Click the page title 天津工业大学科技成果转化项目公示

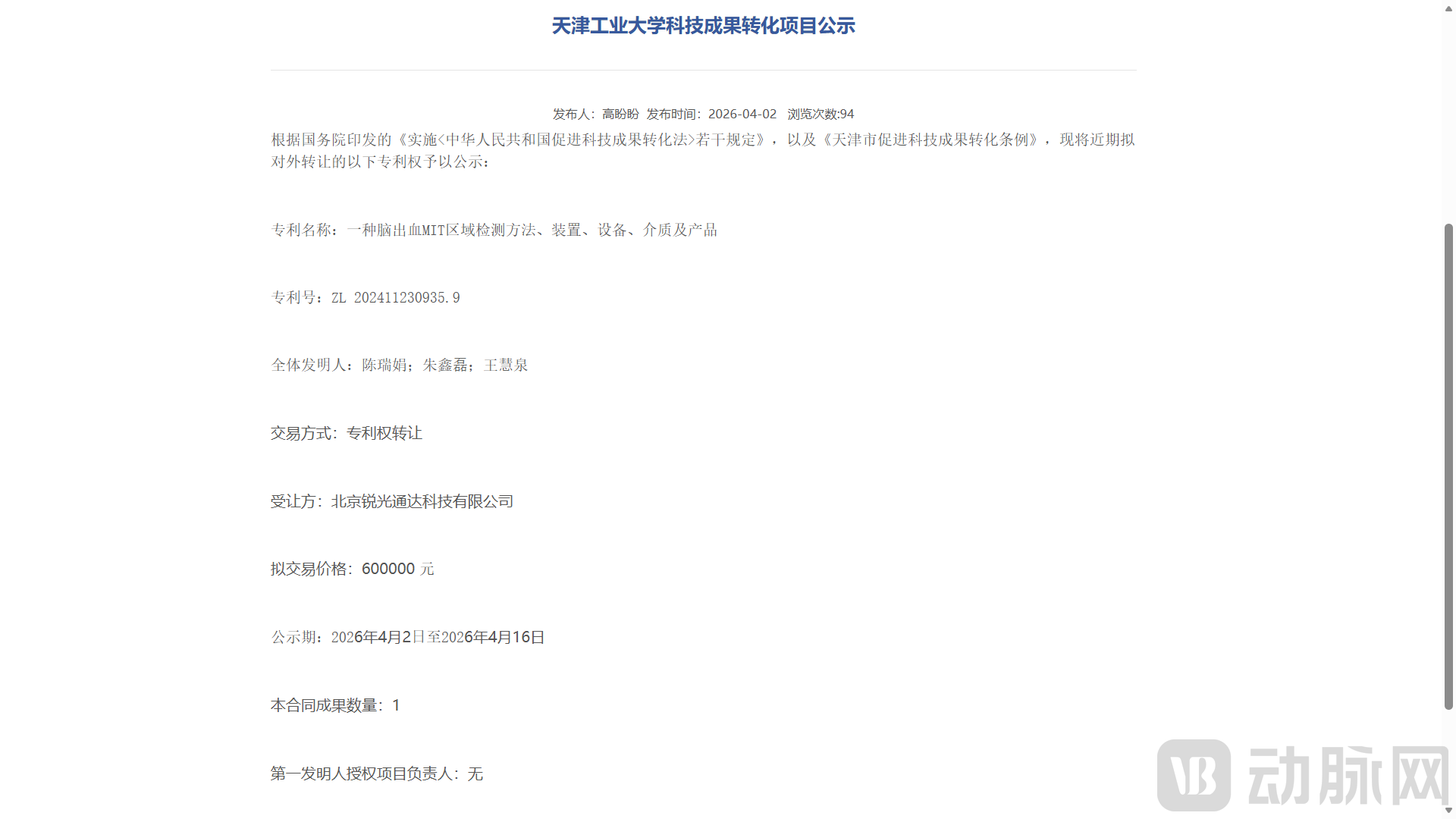coord(704,25)
